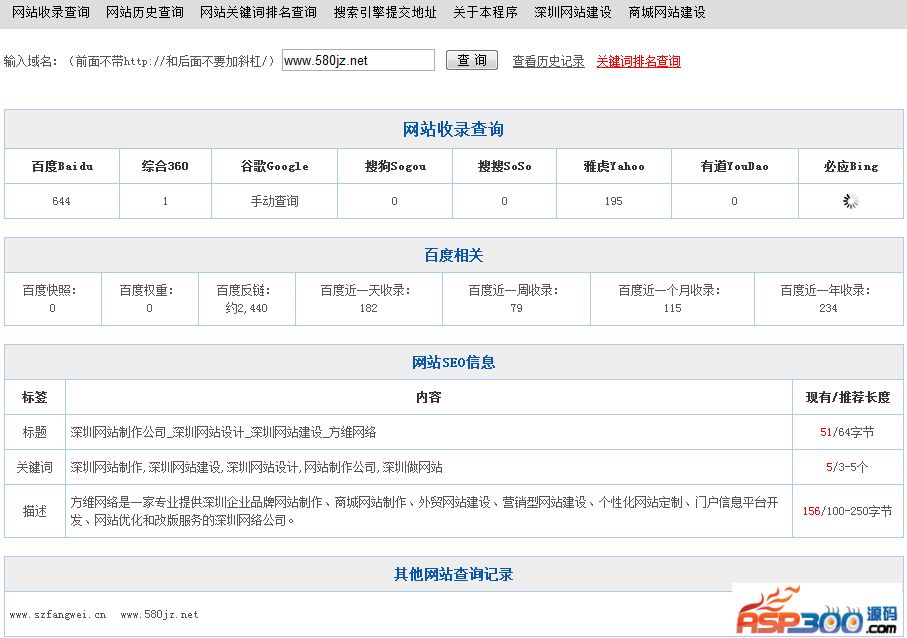This screenshot has height=638, width=907.
Task: Click the 百度快照 label
Action: [49, 290]
